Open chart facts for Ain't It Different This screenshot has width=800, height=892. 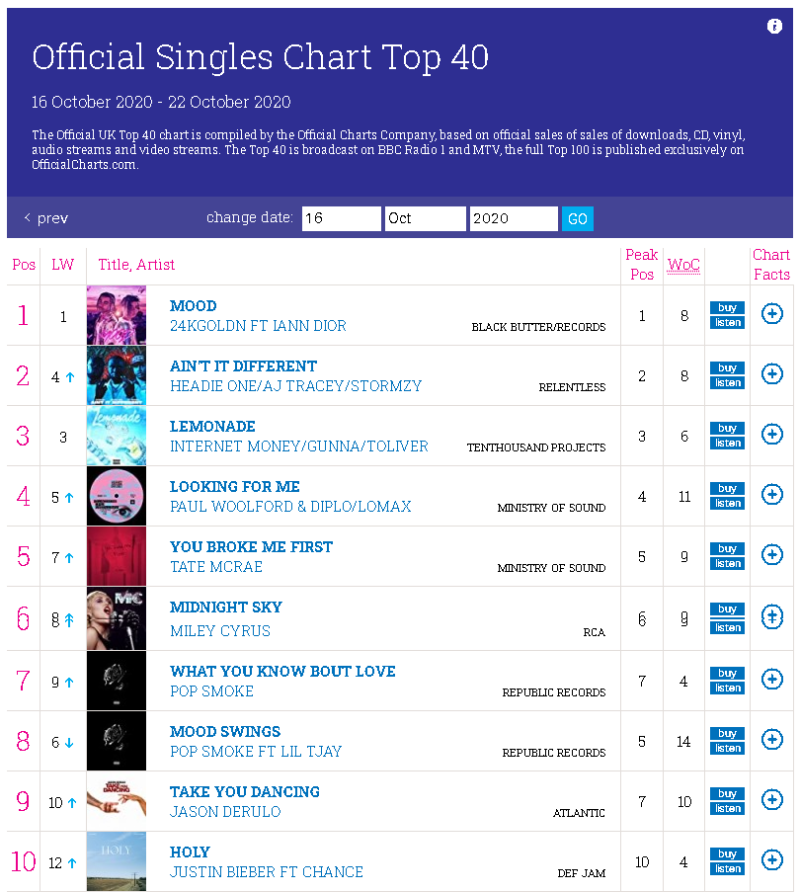[770, 374]
